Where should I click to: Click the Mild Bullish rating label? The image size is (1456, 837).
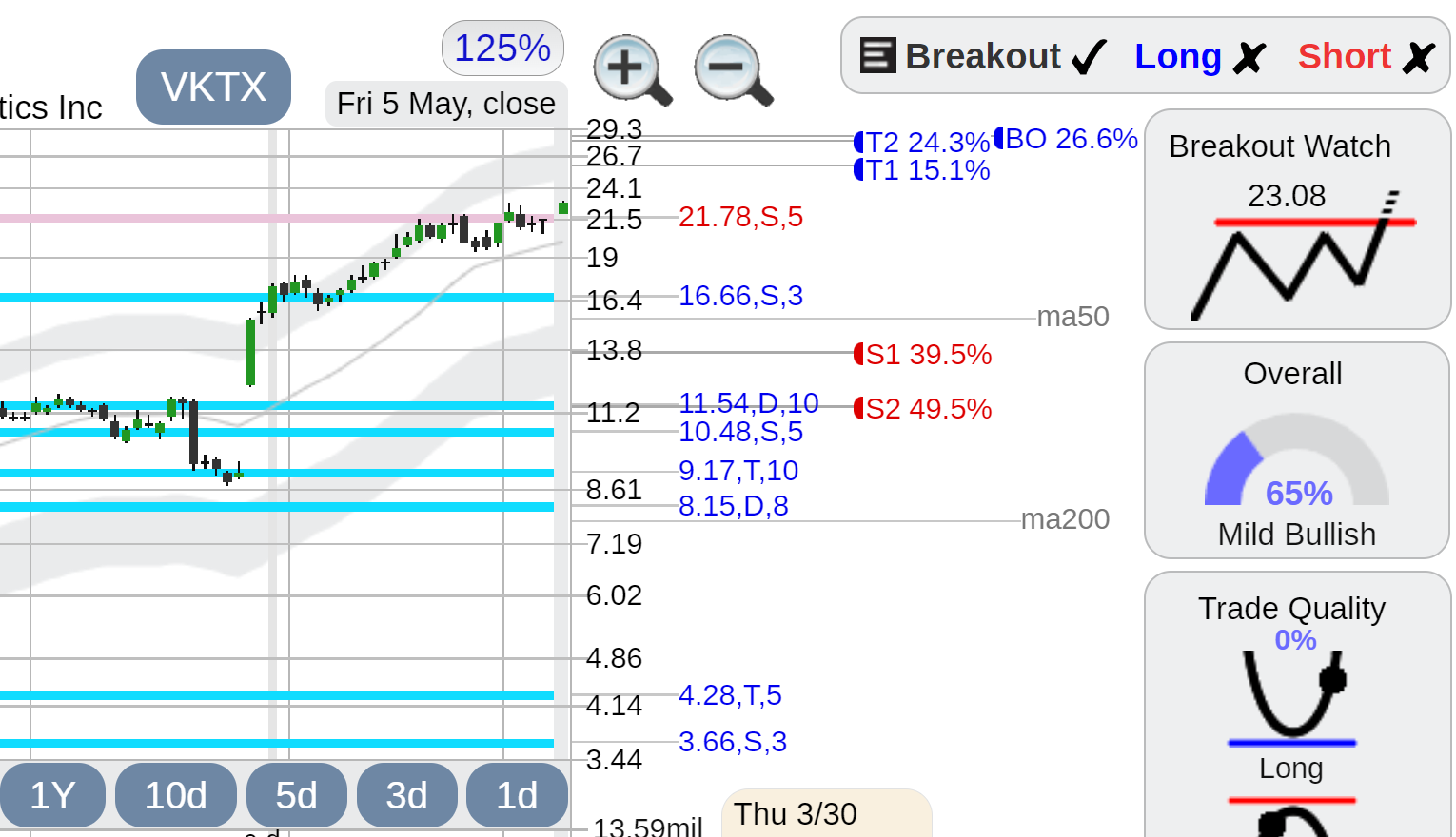1297,535
